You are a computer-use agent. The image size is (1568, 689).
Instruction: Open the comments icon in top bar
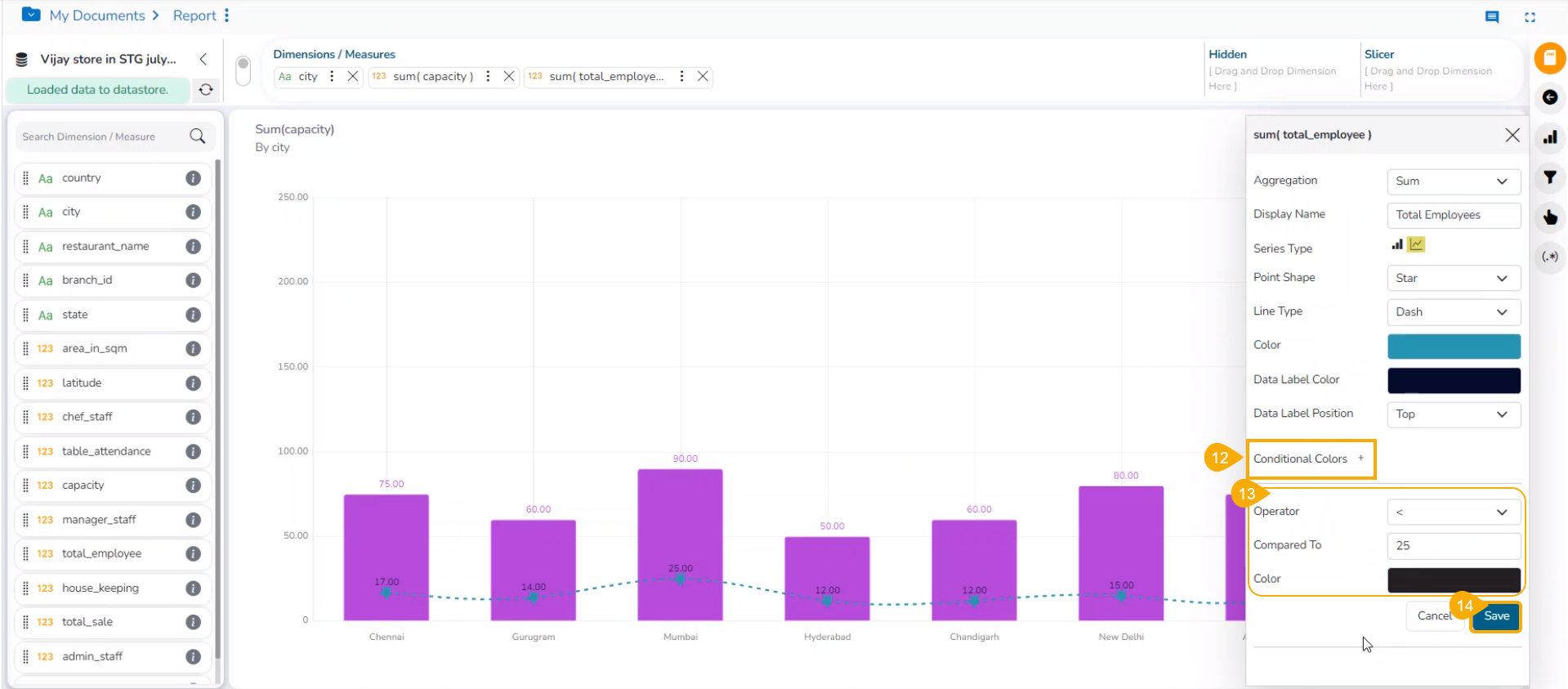[1492, 16]
